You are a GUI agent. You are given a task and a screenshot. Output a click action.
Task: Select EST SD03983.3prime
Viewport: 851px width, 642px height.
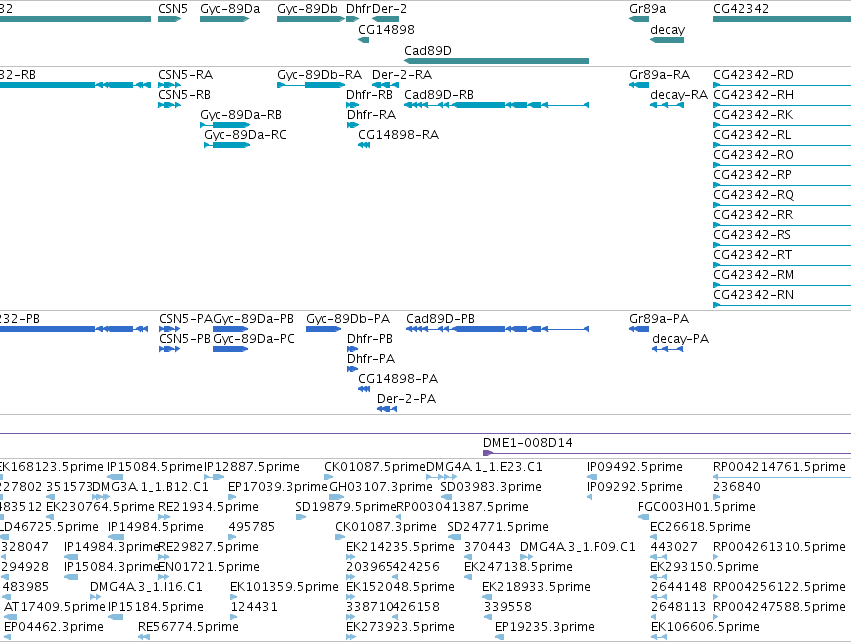[x=491, y=487]
